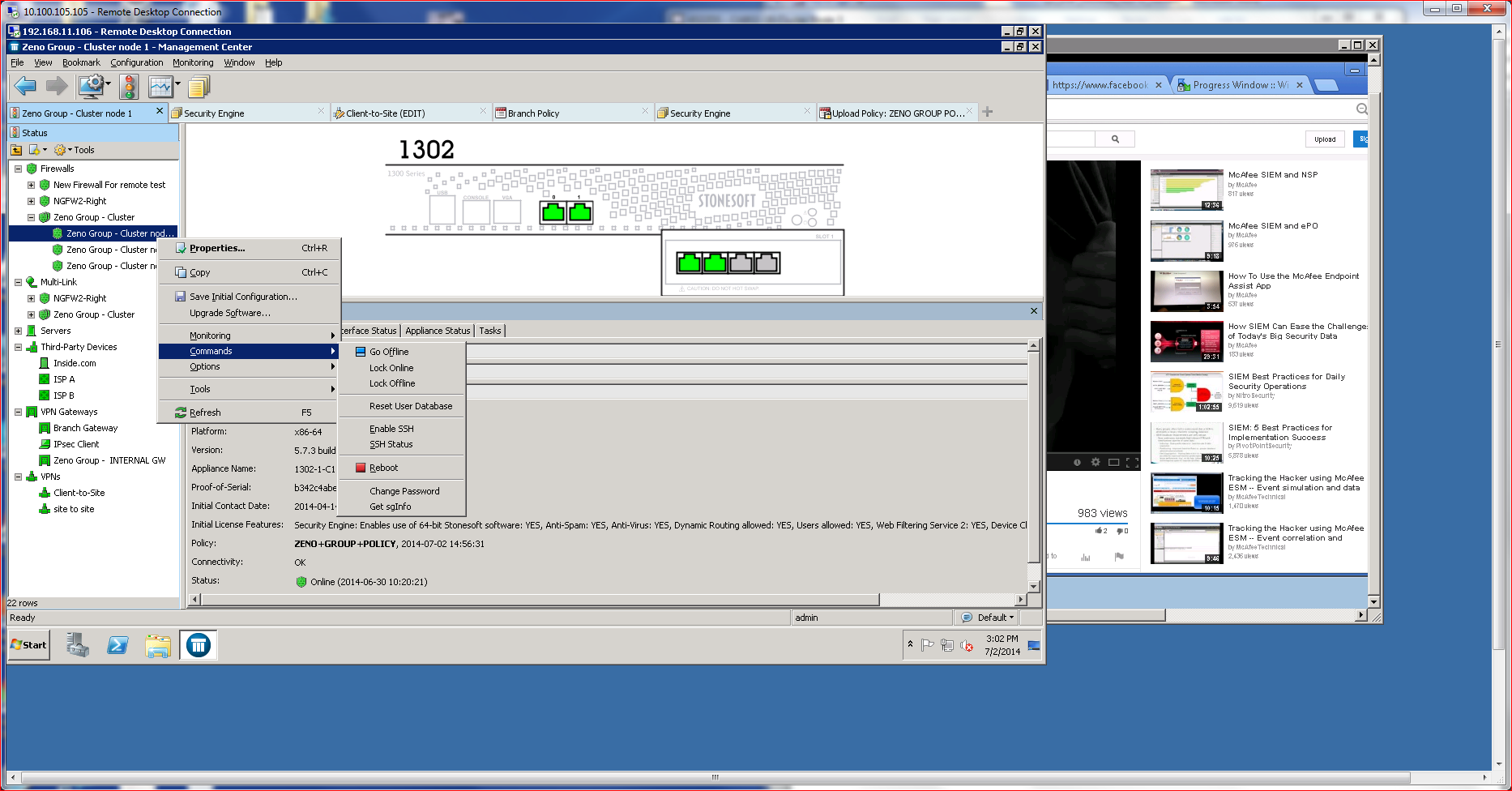The image size is (1512, 791).
Task: Collapse the Firewalls tree node
Action: click(18, 169)
